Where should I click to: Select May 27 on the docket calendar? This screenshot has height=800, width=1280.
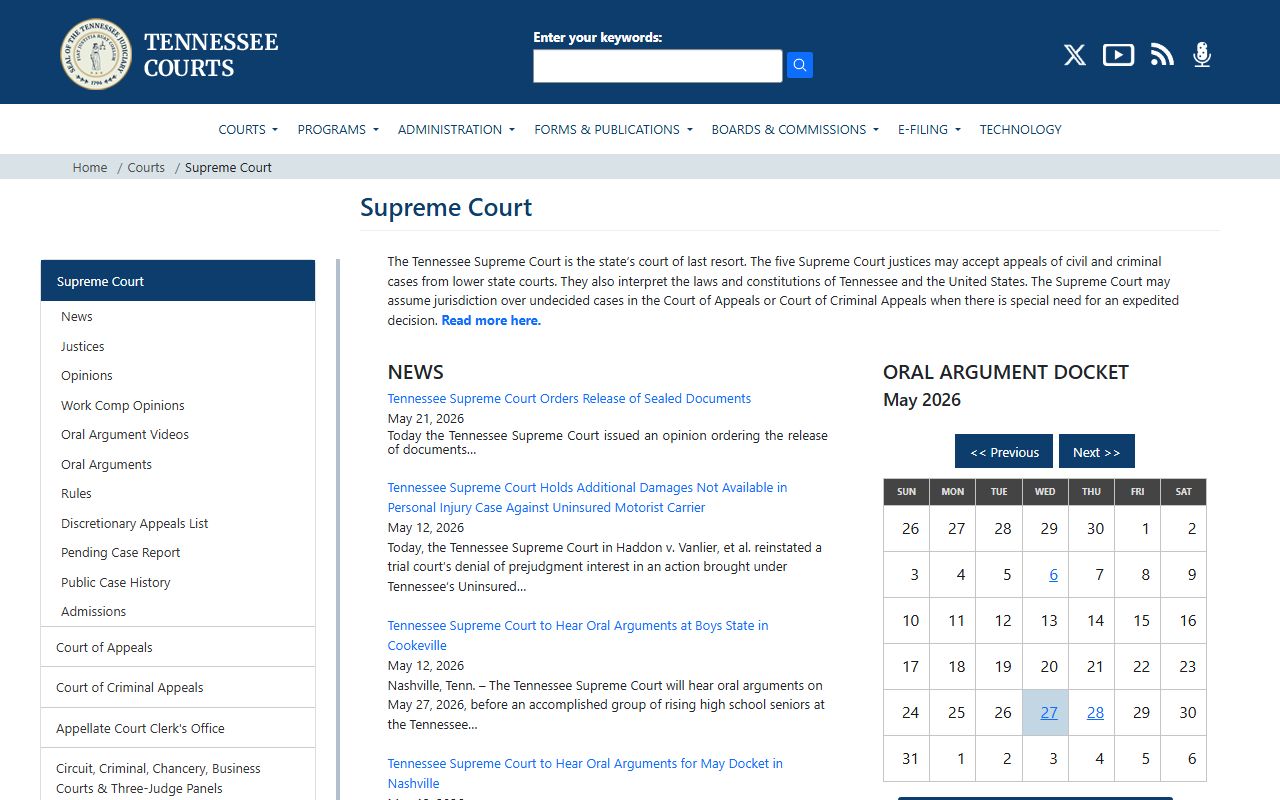(1049, 712)
